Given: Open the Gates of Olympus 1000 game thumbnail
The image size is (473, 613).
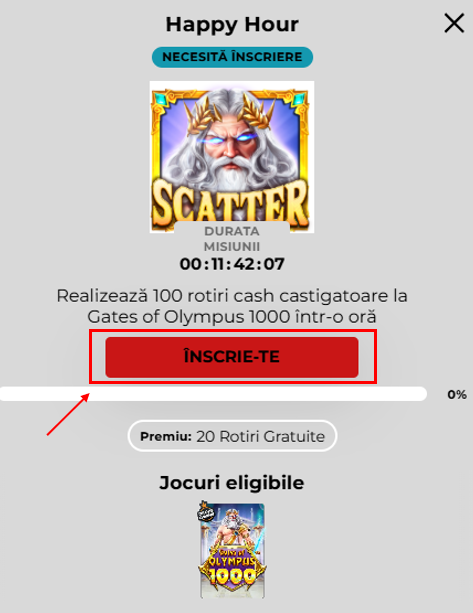Looking at the screenshot, I should 233,550.
